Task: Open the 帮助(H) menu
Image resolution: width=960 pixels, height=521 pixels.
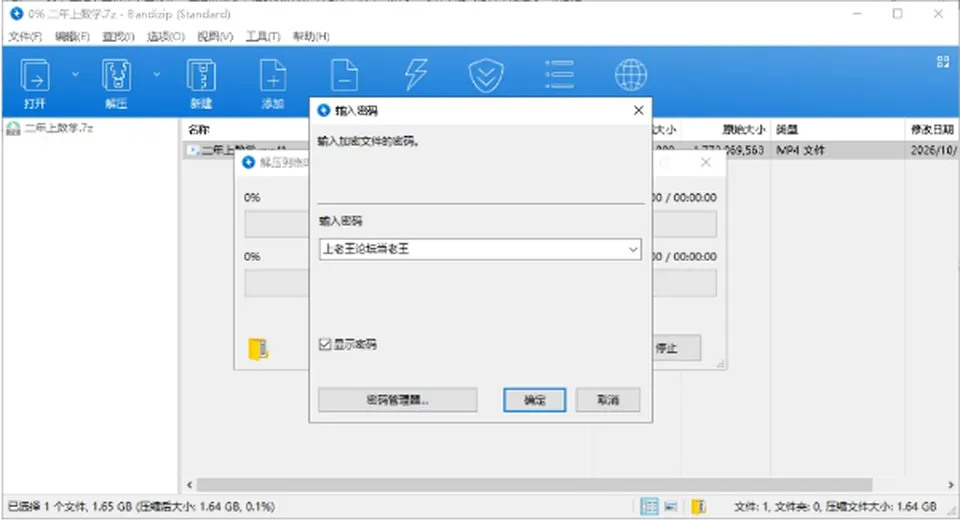Action: pos(311,37)
